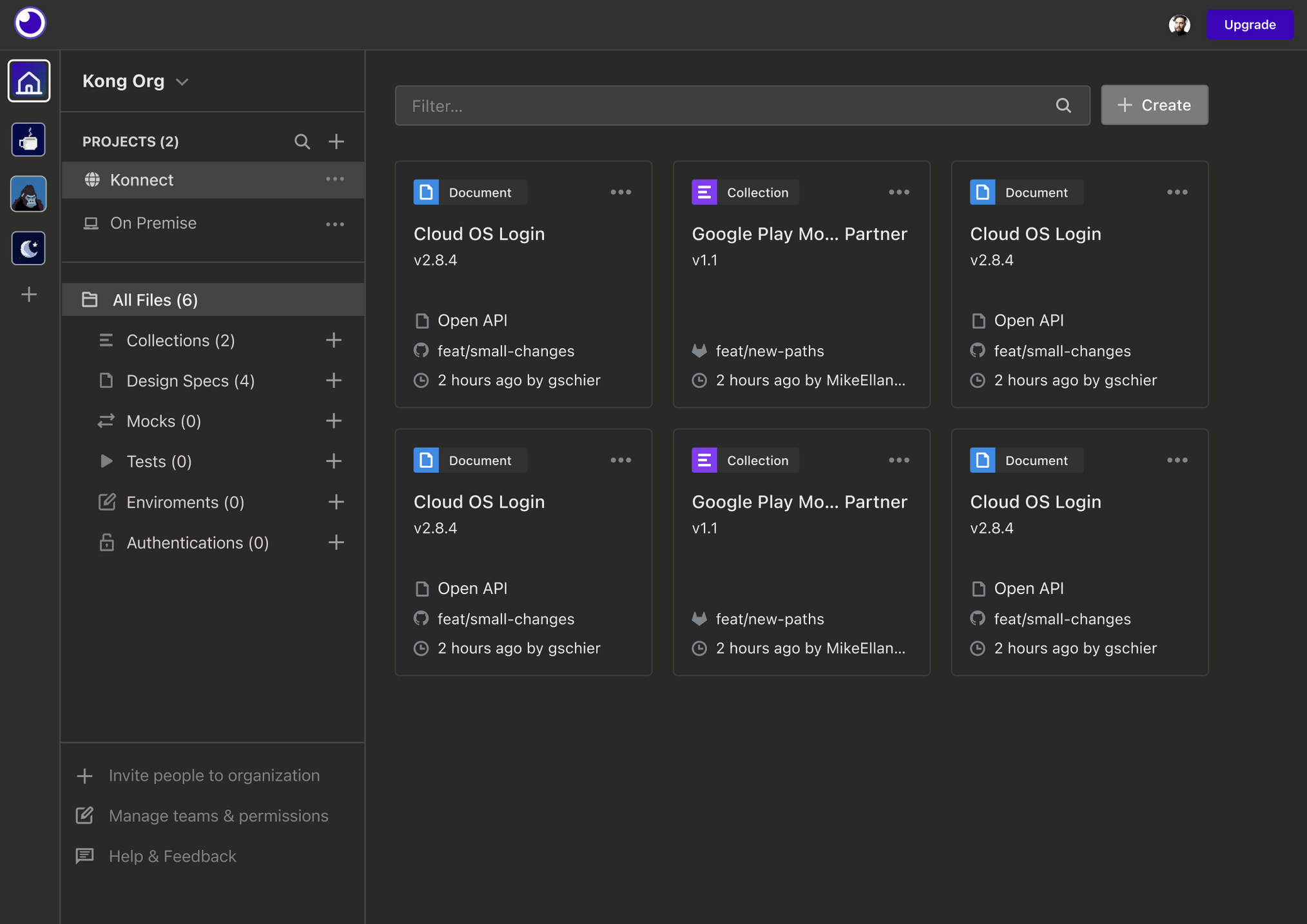The height and width of the screenshot is (924, 1307).
Task: Switch to the coffee cup workspace
Action: 28,139
